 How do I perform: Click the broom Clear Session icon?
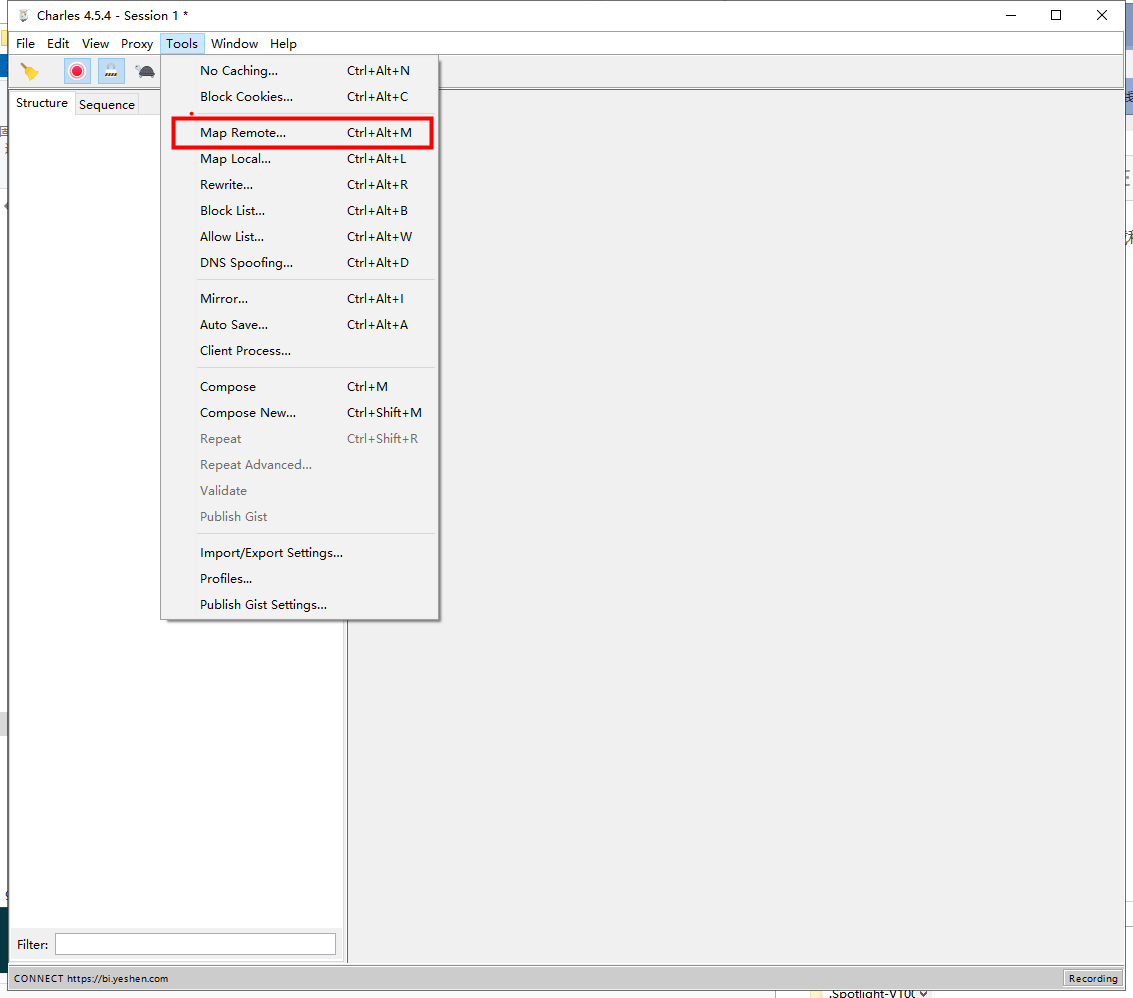(30, 72)
